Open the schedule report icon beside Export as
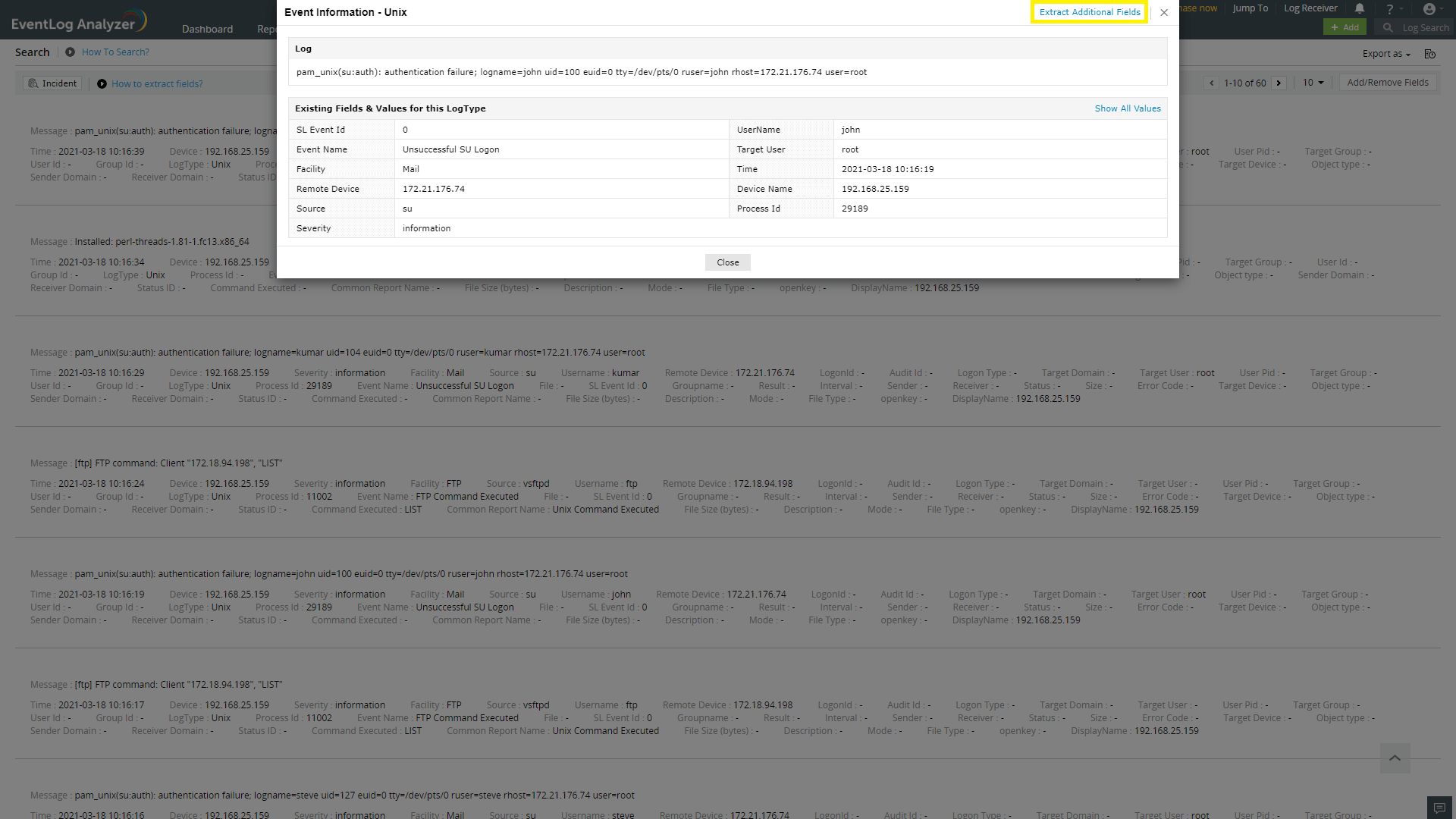The width and height of the screenshot is (1456, 819). (1430, 53)
